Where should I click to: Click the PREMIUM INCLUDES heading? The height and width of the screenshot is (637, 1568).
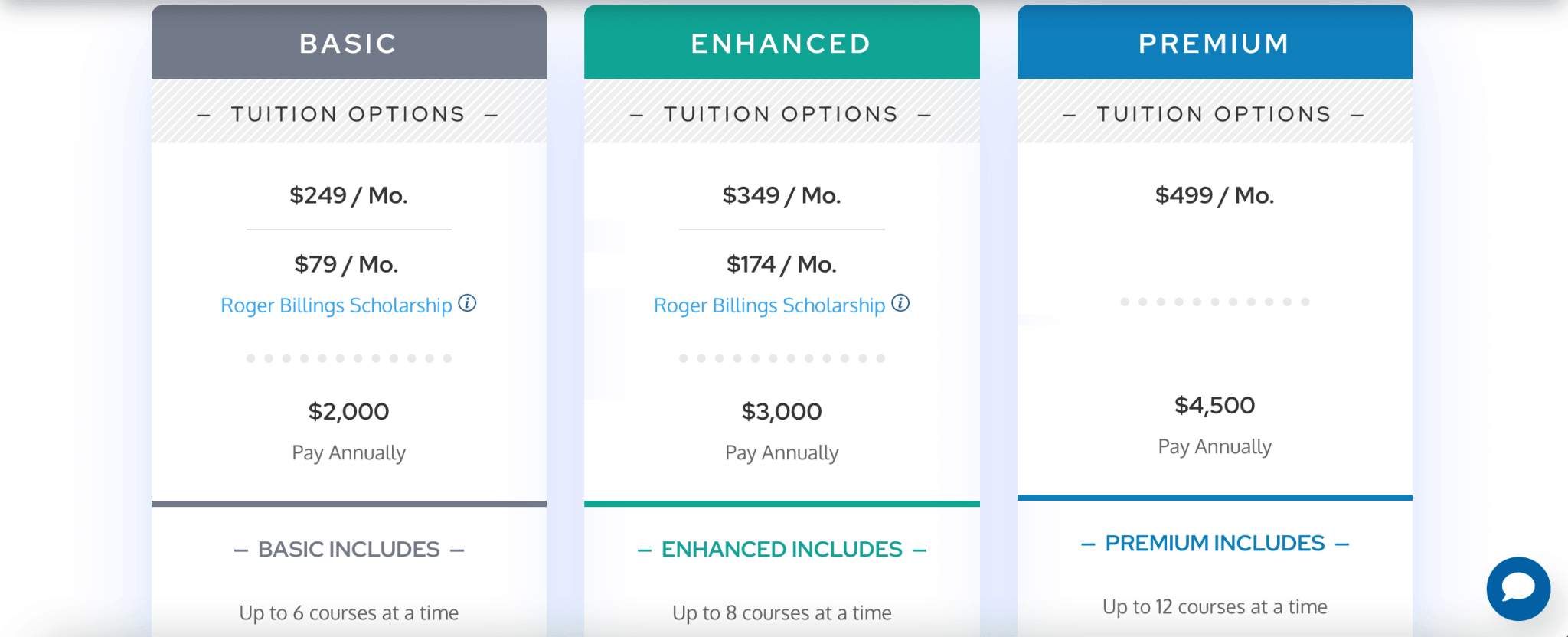(1214, 543)
